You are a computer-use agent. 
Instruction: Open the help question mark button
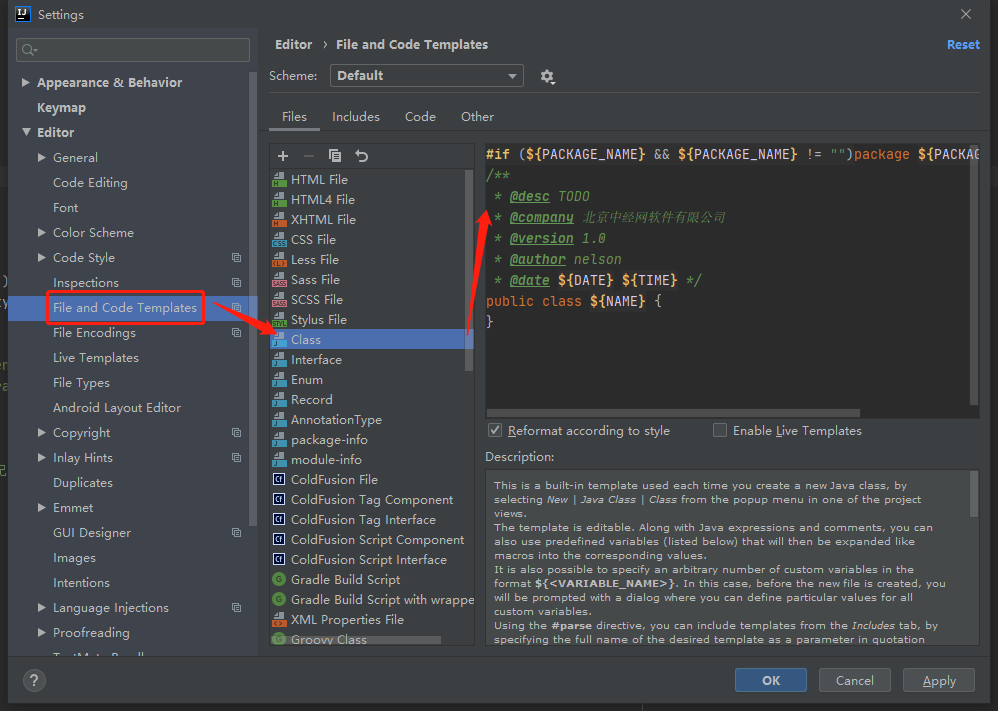point(34,680)
